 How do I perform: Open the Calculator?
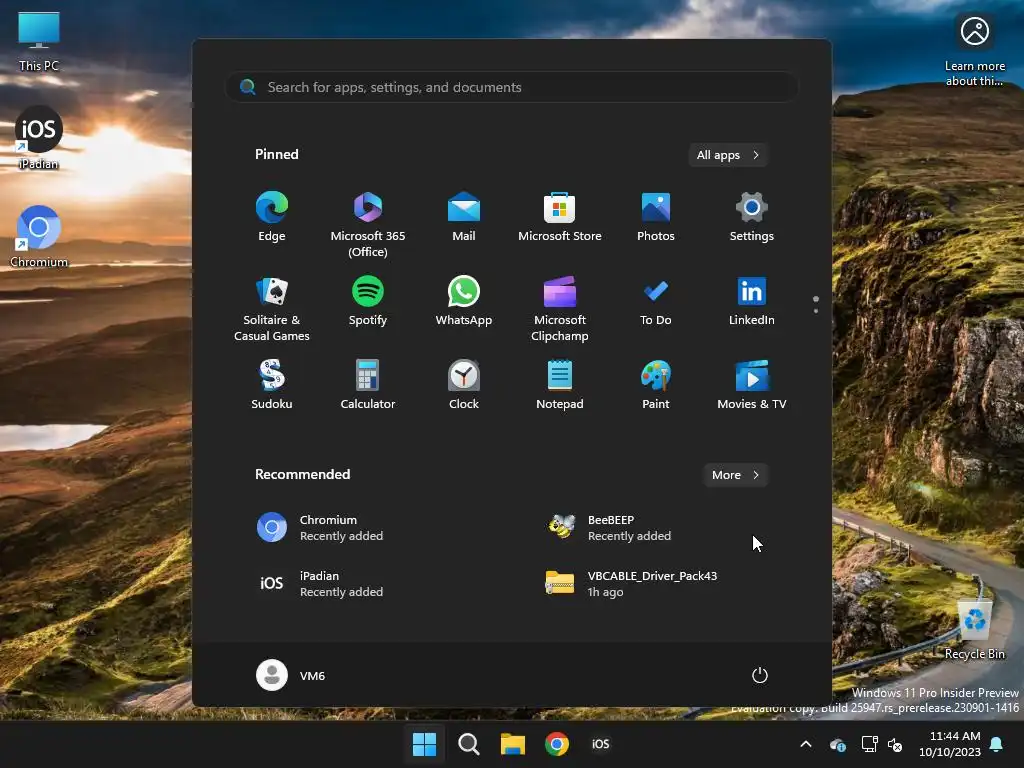(x=368, y=385)
